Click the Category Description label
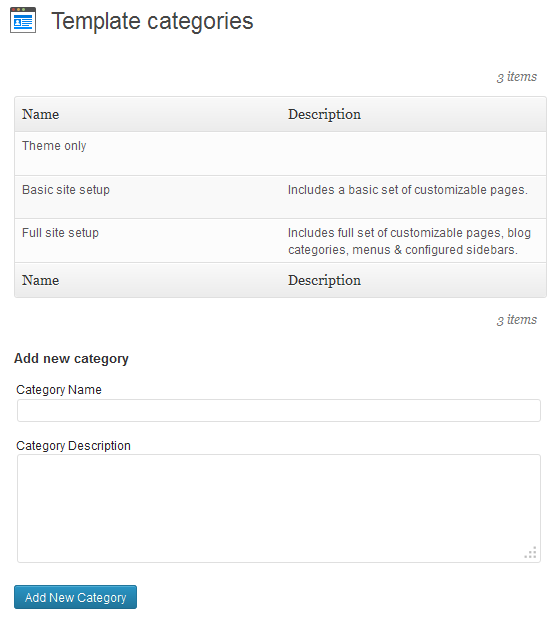559x624 pixels. tap(73, 446)
